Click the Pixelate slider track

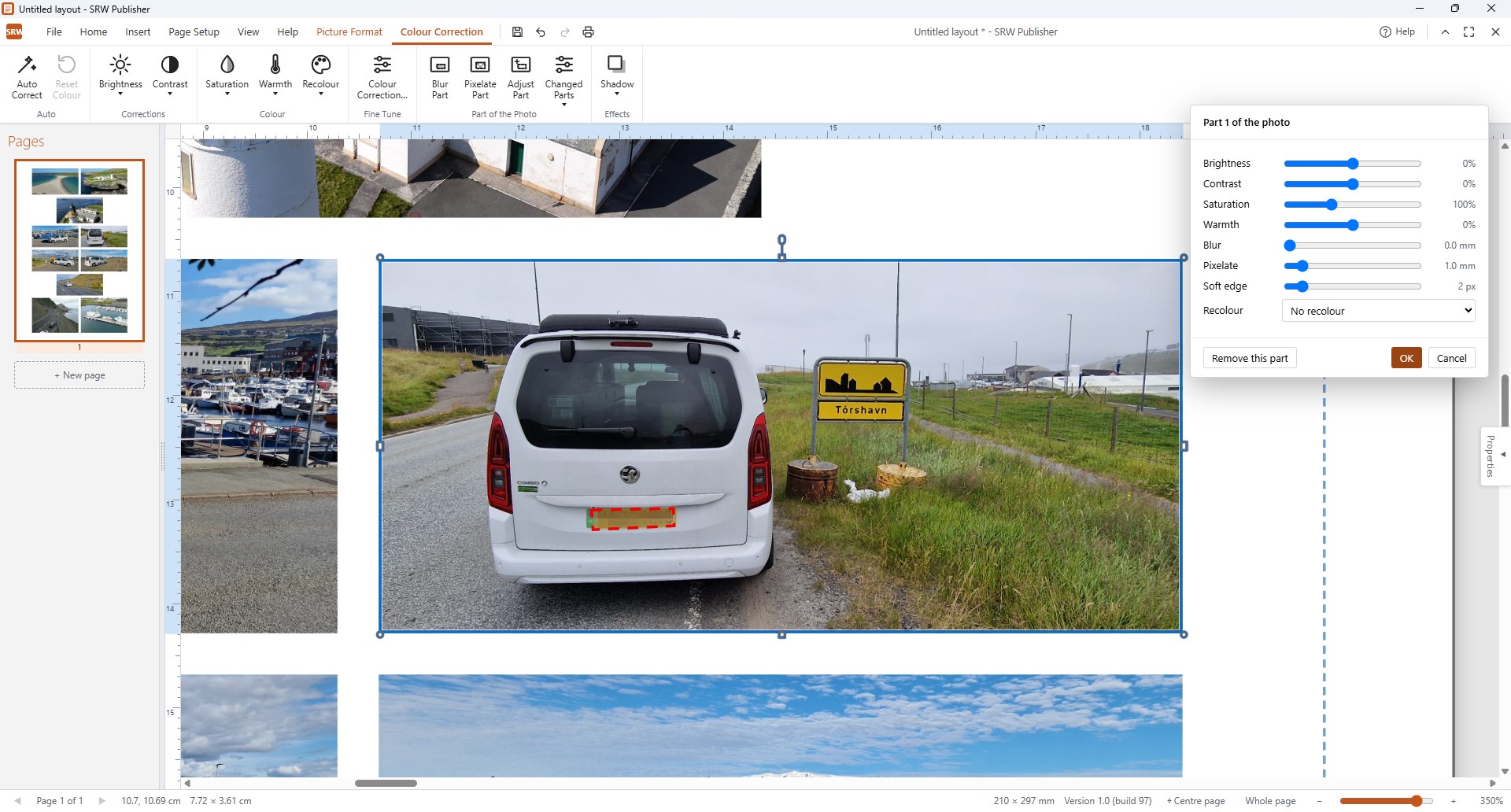click(x=1352, y=266)
